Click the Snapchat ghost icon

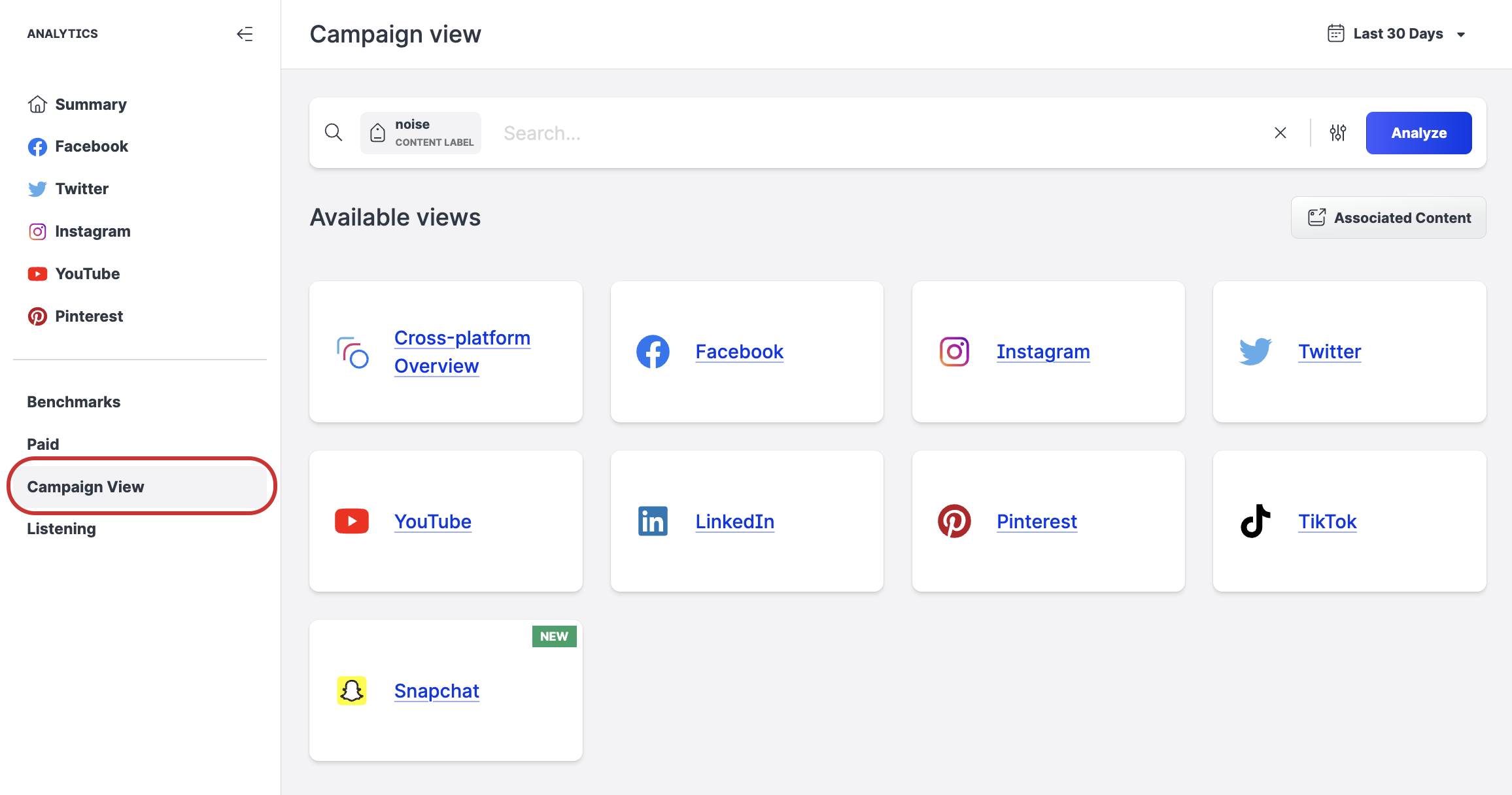352,690
